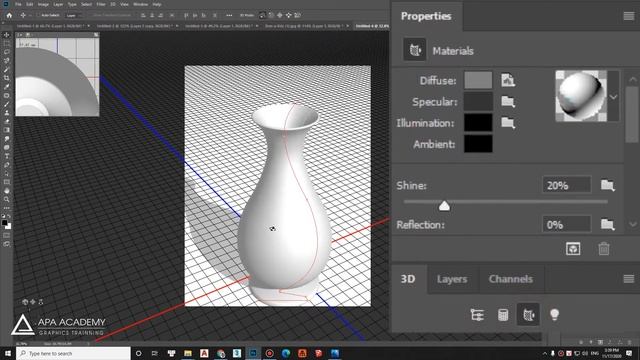Click the taskbar clock

[611, 353]
